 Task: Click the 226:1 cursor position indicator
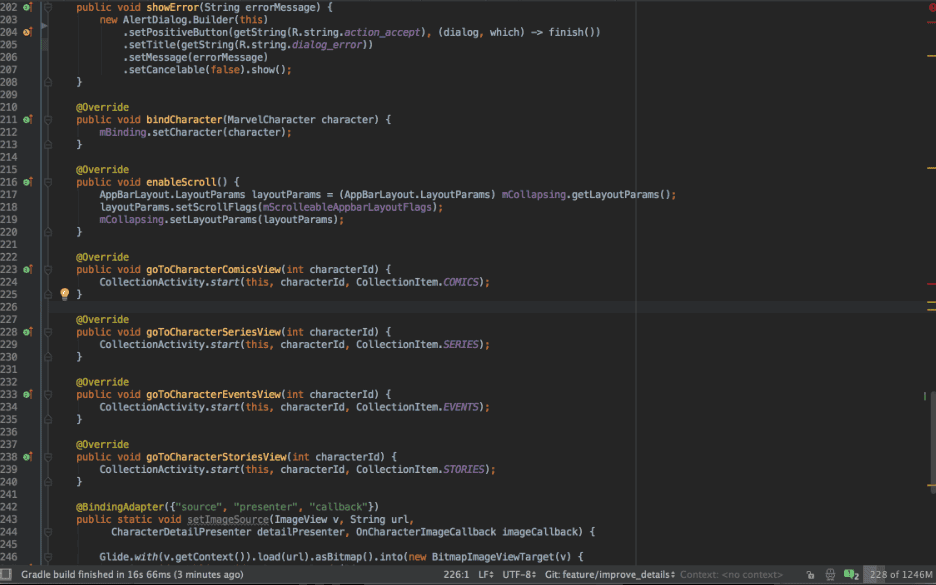tap(456, 575)
